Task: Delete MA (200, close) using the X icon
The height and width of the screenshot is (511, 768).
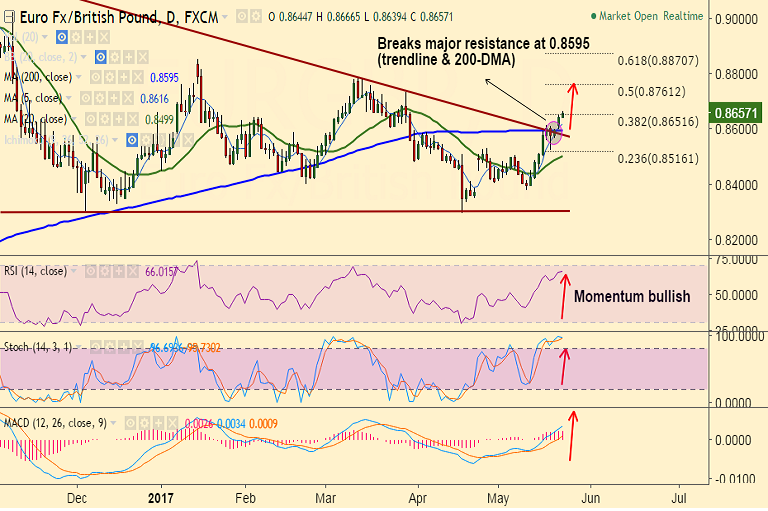Action: click(138, 77)
